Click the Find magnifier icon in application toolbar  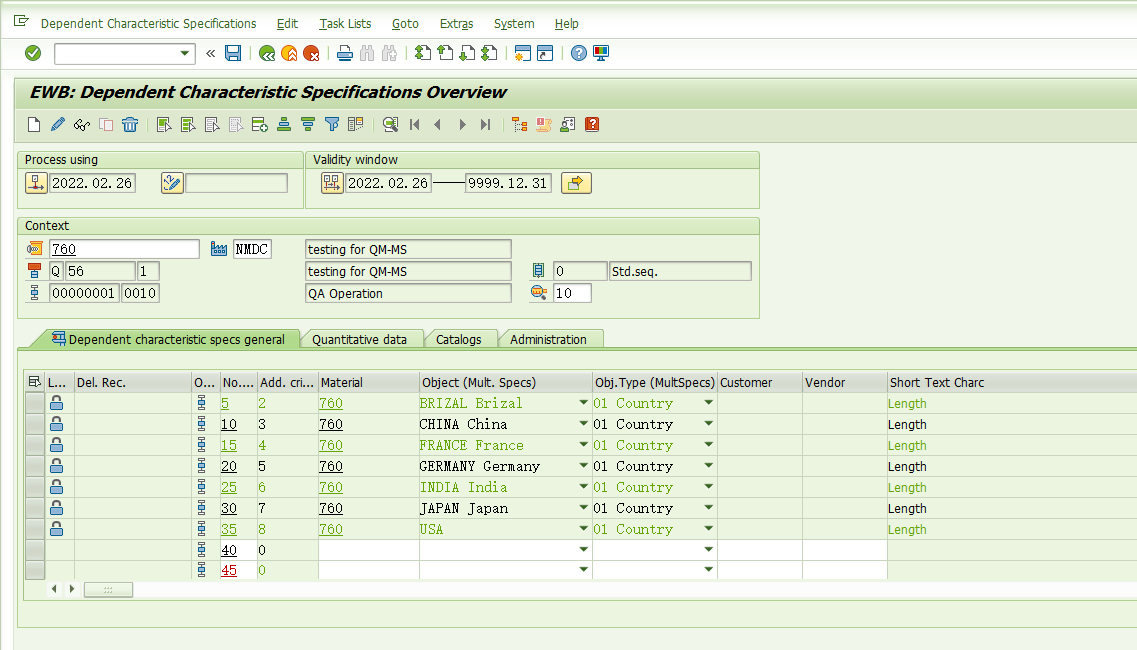click(390, 125)
